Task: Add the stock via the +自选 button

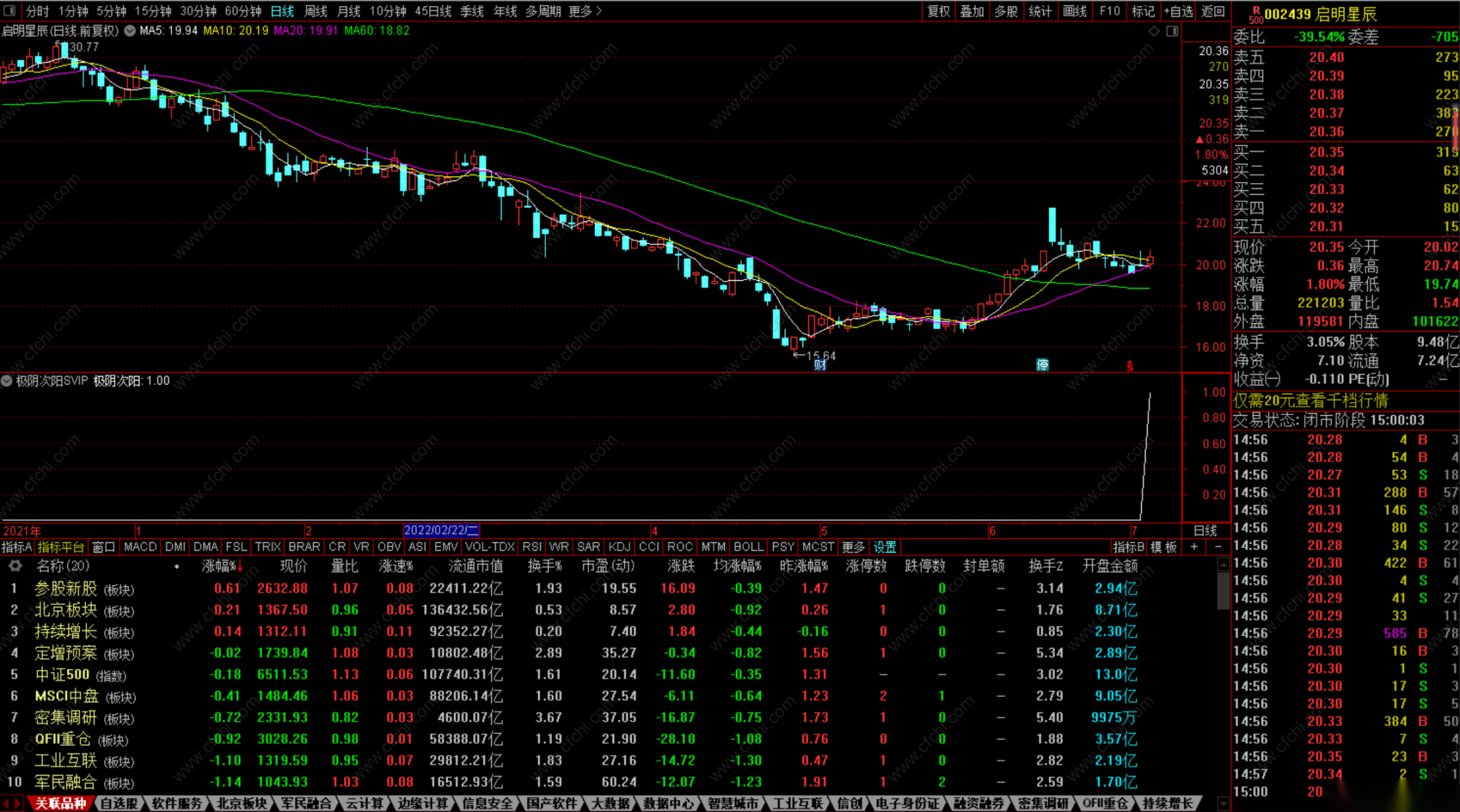Action: point(1178,11)
